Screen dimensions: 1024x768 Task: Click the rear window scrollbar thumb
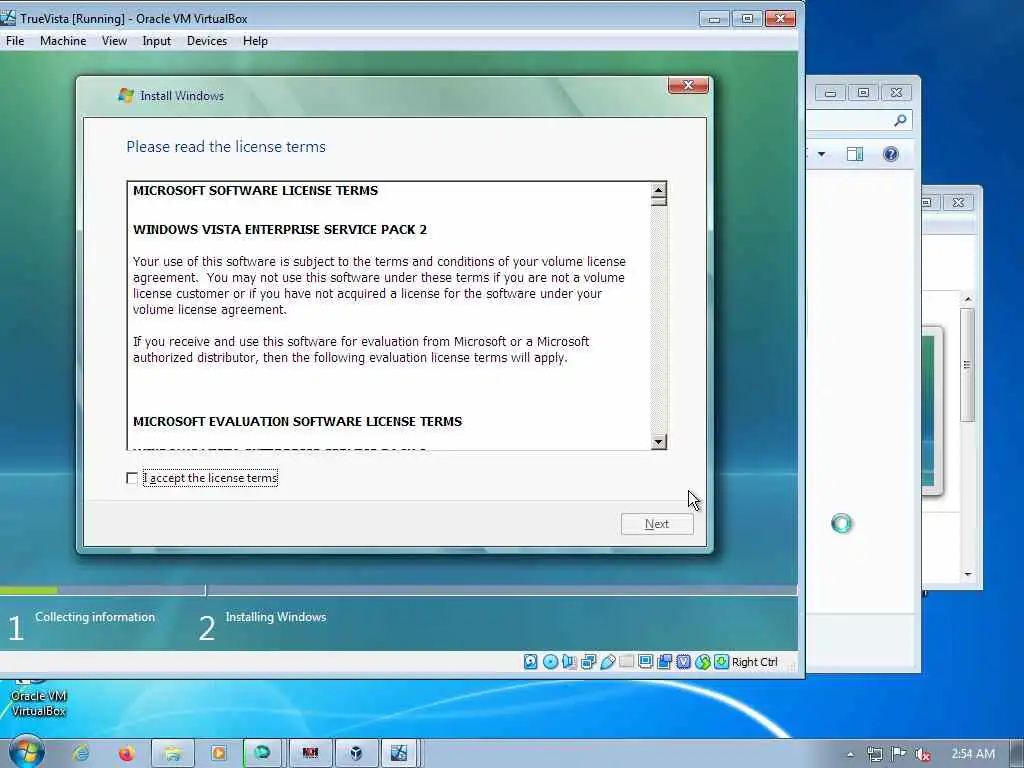pos(968,365)
